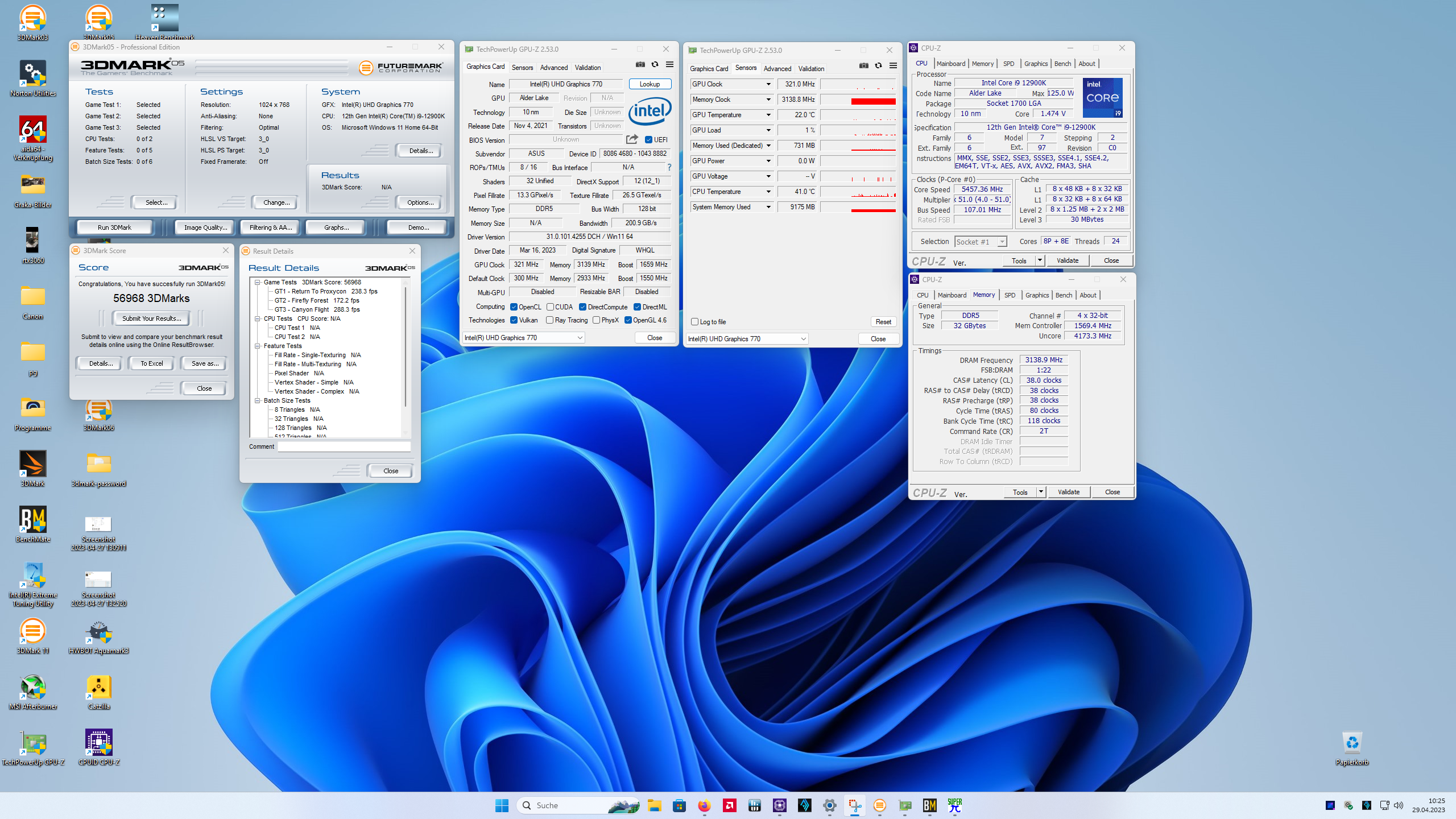The height and width of the screenshot is (819, 1456).
Task: Select the Norton Utilities desktop icon
Action: coord(32,78)
